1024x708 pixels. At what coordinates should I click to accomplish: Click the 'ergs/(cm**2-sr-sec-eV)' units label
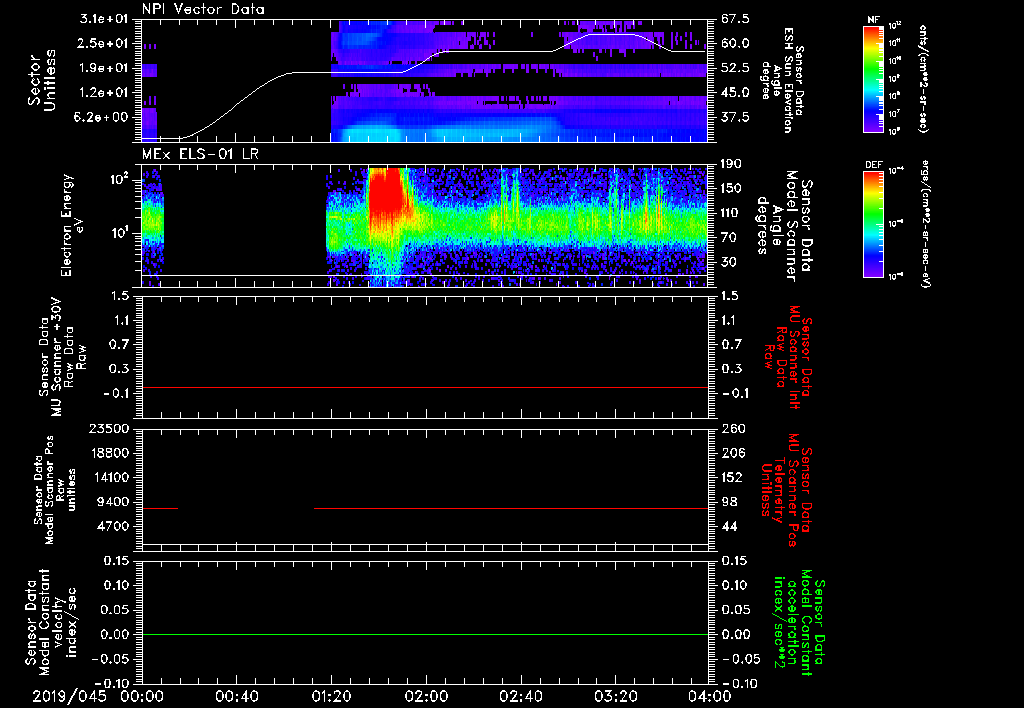(x=925, y=224)
